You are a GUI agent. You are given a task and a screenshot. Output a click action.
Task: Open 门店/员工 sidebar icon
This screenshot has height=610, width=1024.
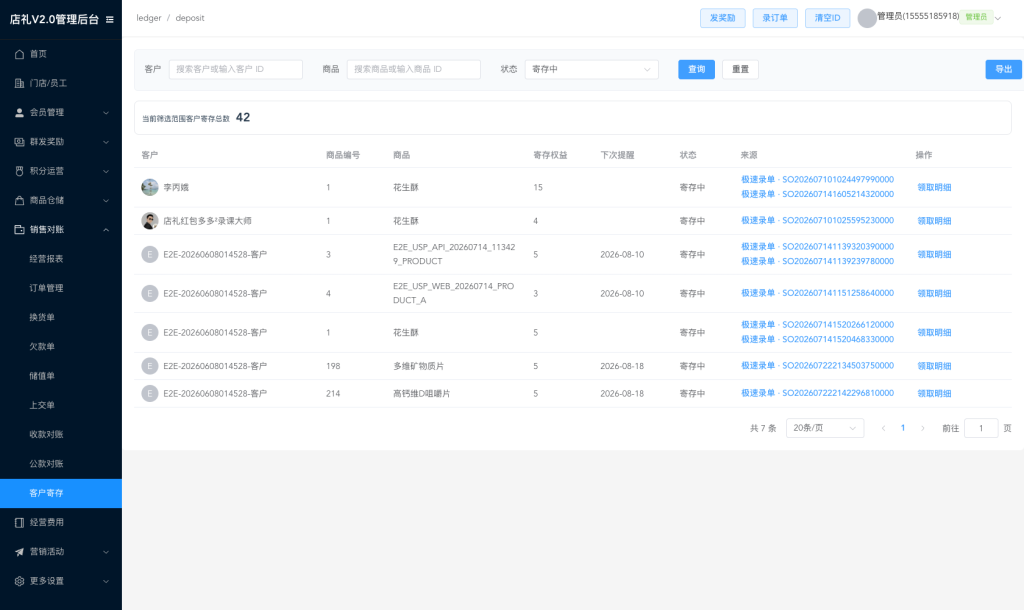pyautogui.click(x=20, y=83)
